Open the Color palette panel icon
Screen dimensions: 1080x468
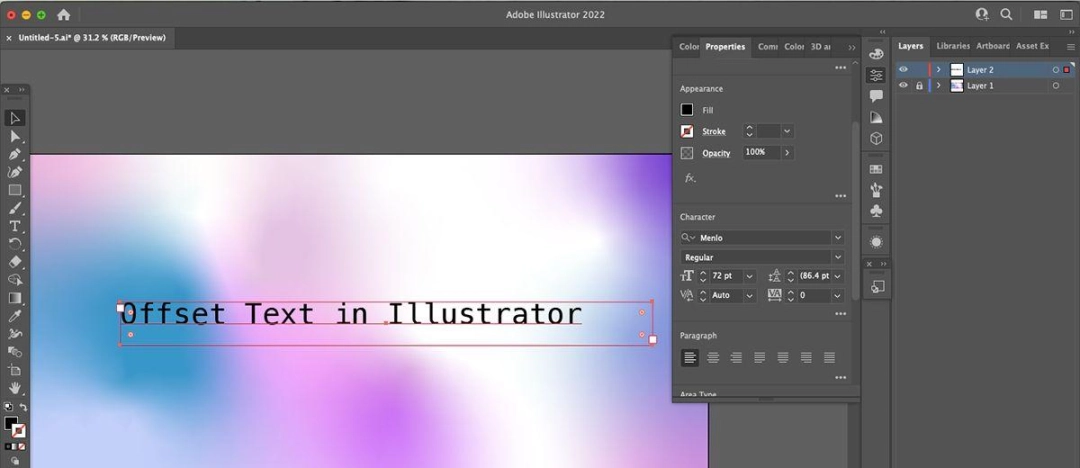[876, 54]
